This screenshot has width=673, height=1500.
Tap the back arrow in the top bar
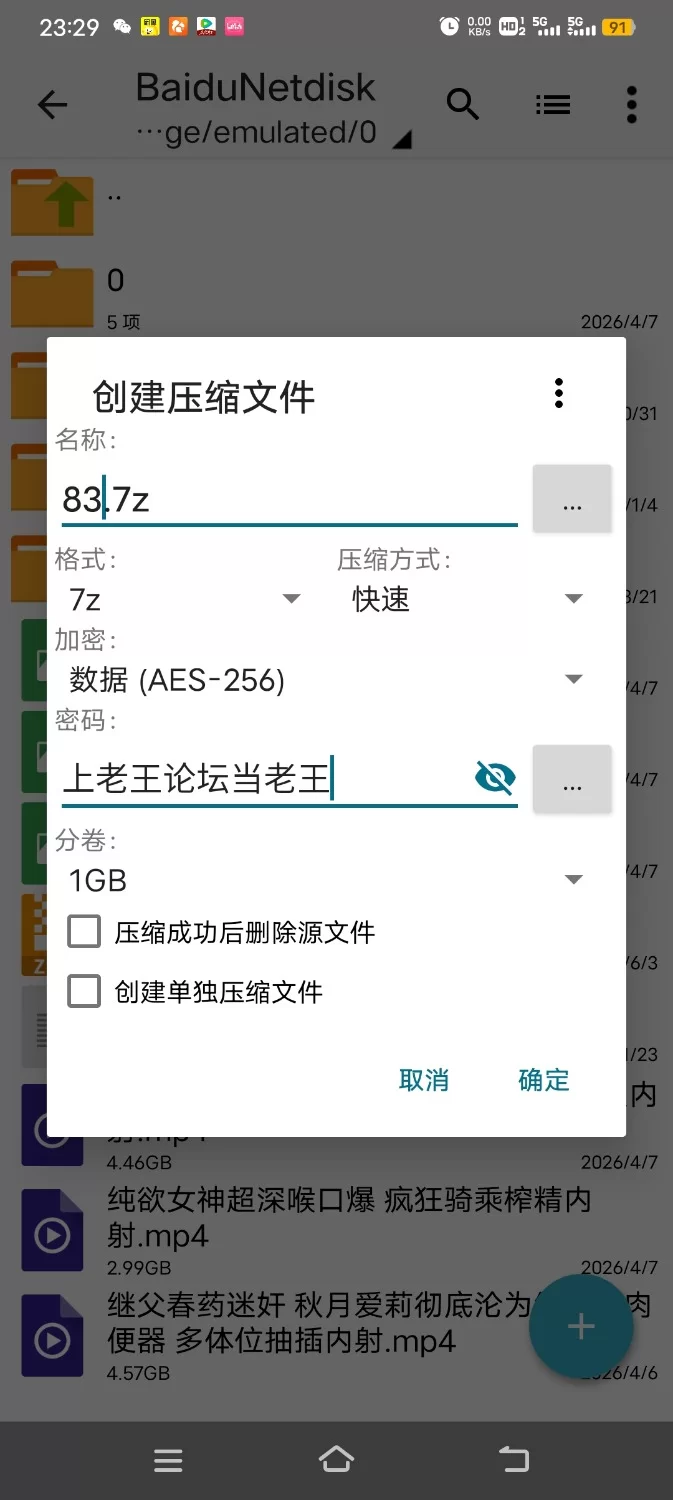52,104
